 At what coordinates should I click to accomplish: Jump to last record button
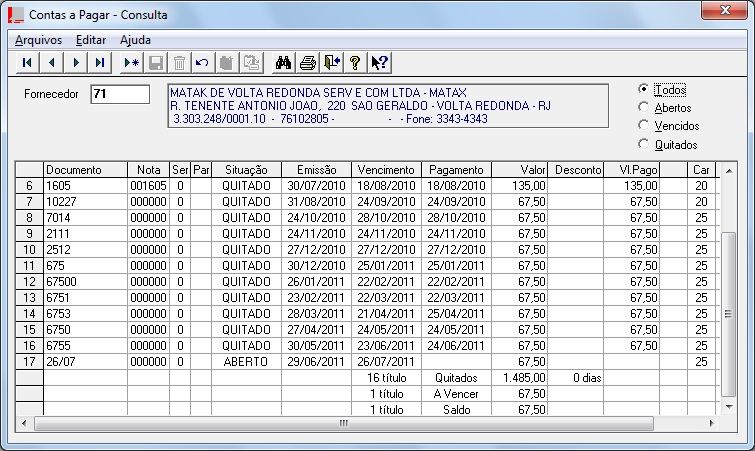[100, 63]
